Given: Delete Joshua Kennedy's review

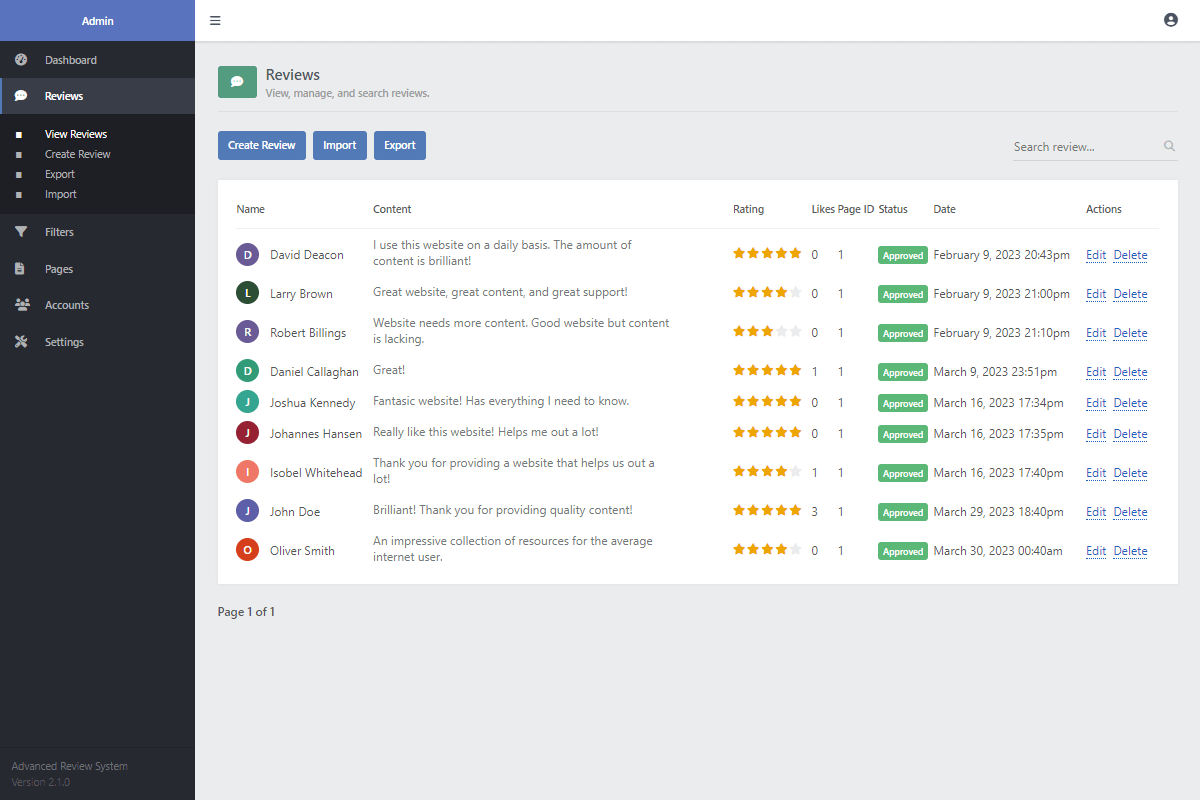Looking at the screenshot, I should pos(1130,403).
